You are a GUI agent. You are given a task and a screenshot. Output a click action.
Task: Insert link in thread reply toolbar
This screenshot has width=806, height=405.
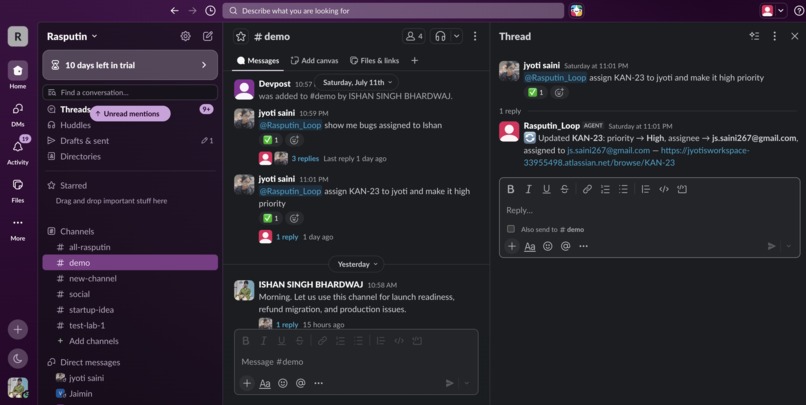(587, 189)
